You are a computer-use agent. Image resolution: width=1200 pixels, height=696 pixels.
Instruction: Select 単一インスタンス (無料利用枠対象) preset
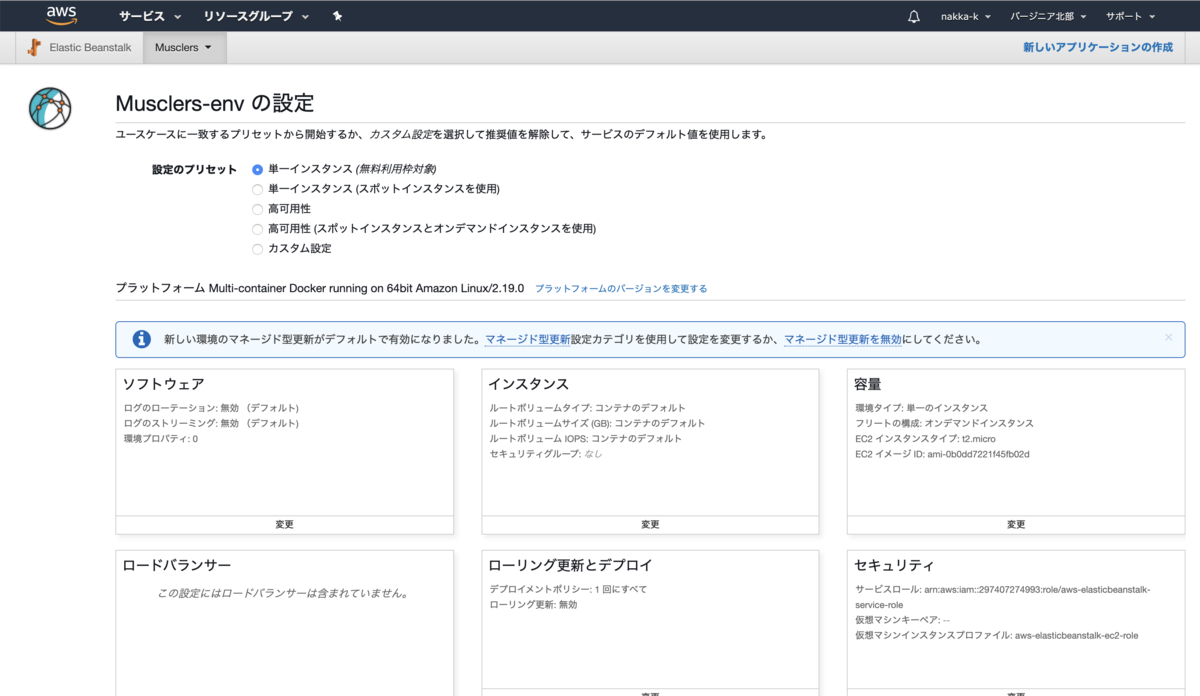(258, 169)
